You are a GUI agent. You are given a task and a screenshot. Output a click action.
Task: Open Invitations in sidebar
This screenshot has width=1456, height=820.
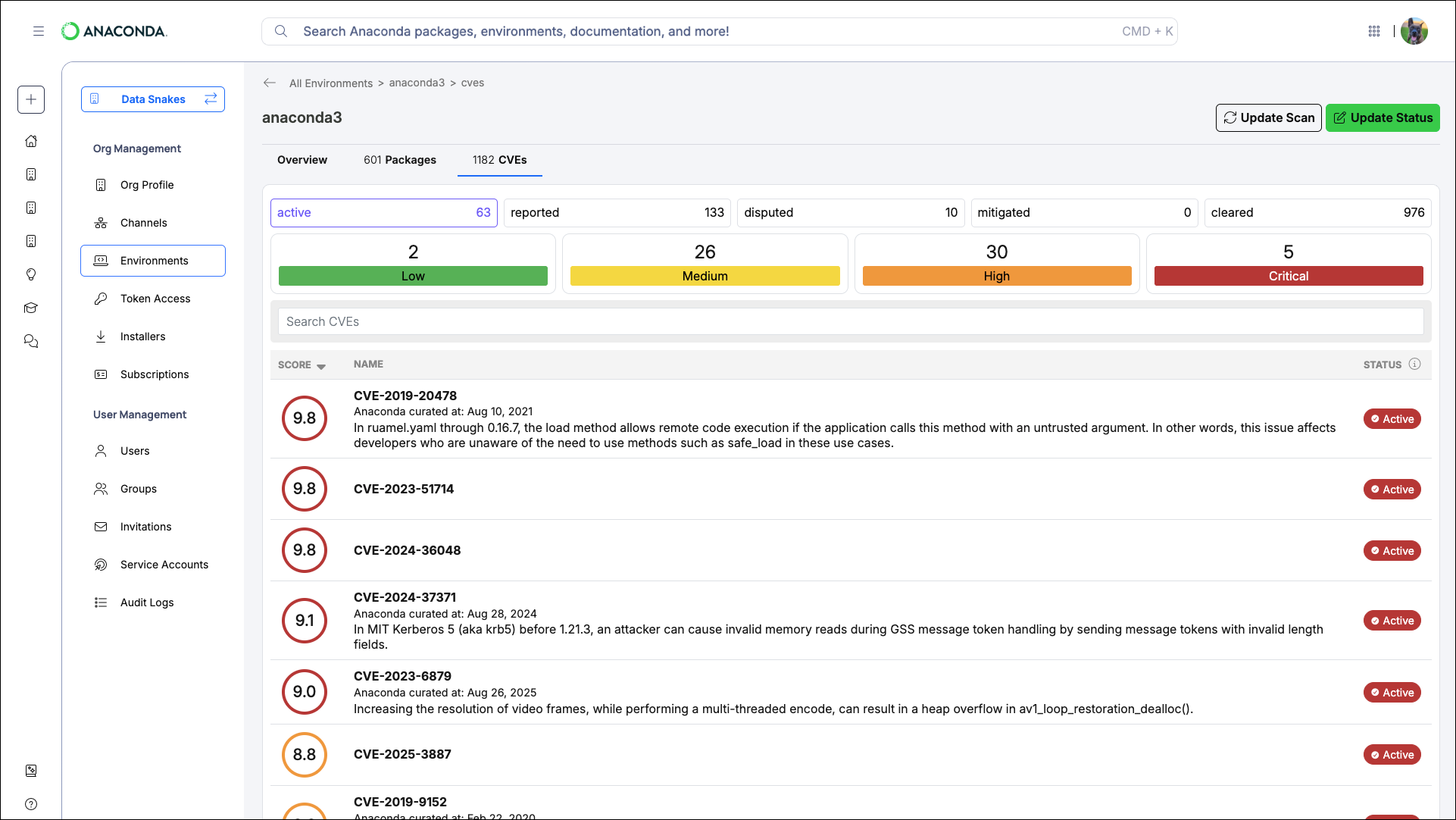153,527
